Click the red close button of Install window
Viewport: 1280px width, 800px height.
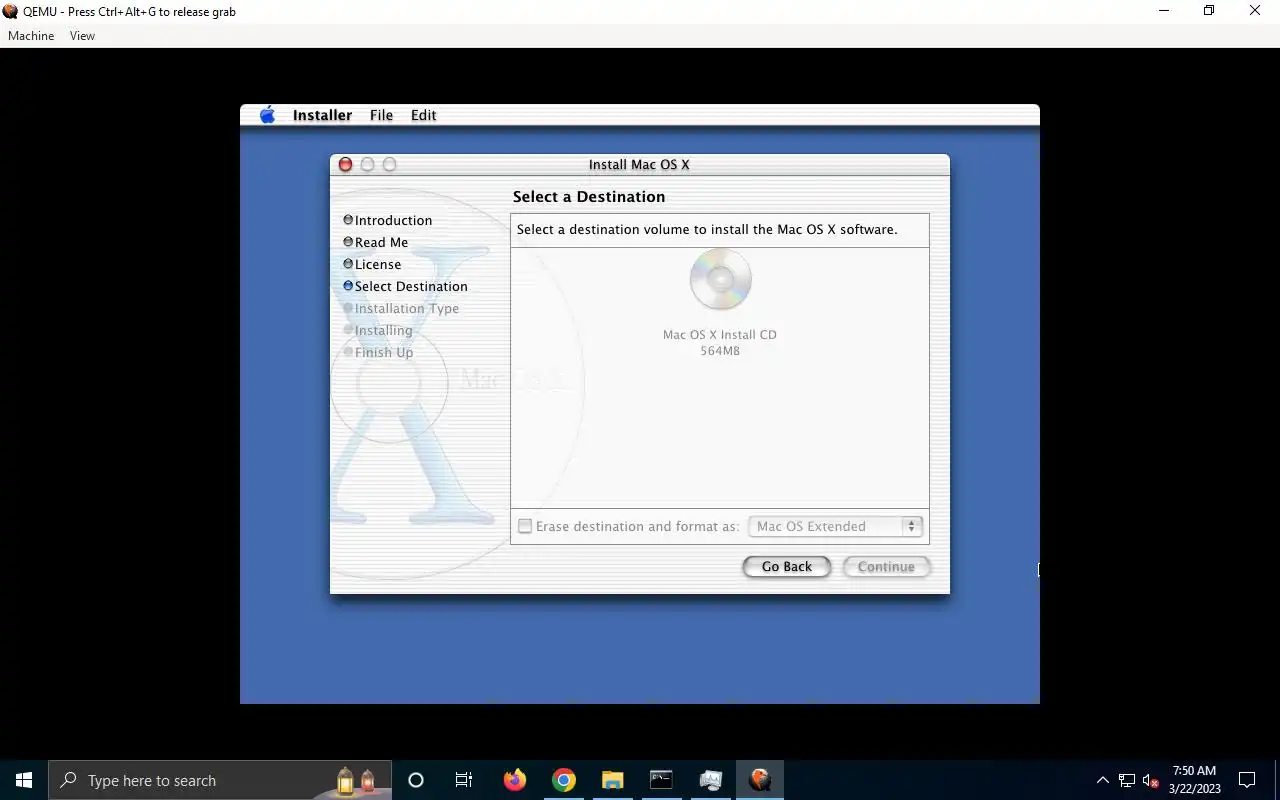(x=345, y=164)
